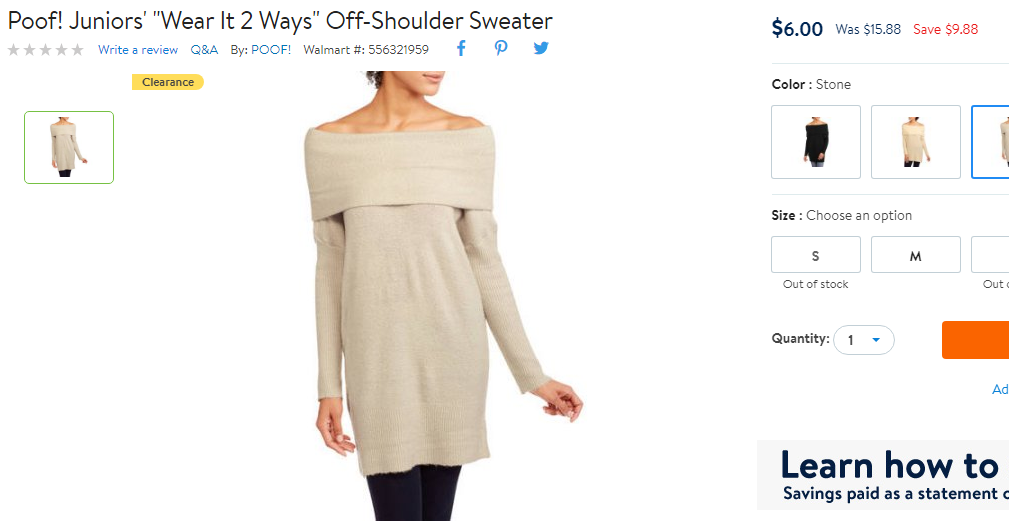Viewport: 1009px width, 525px height.
Task: Open Write a review link
Action: coord(138,50)
